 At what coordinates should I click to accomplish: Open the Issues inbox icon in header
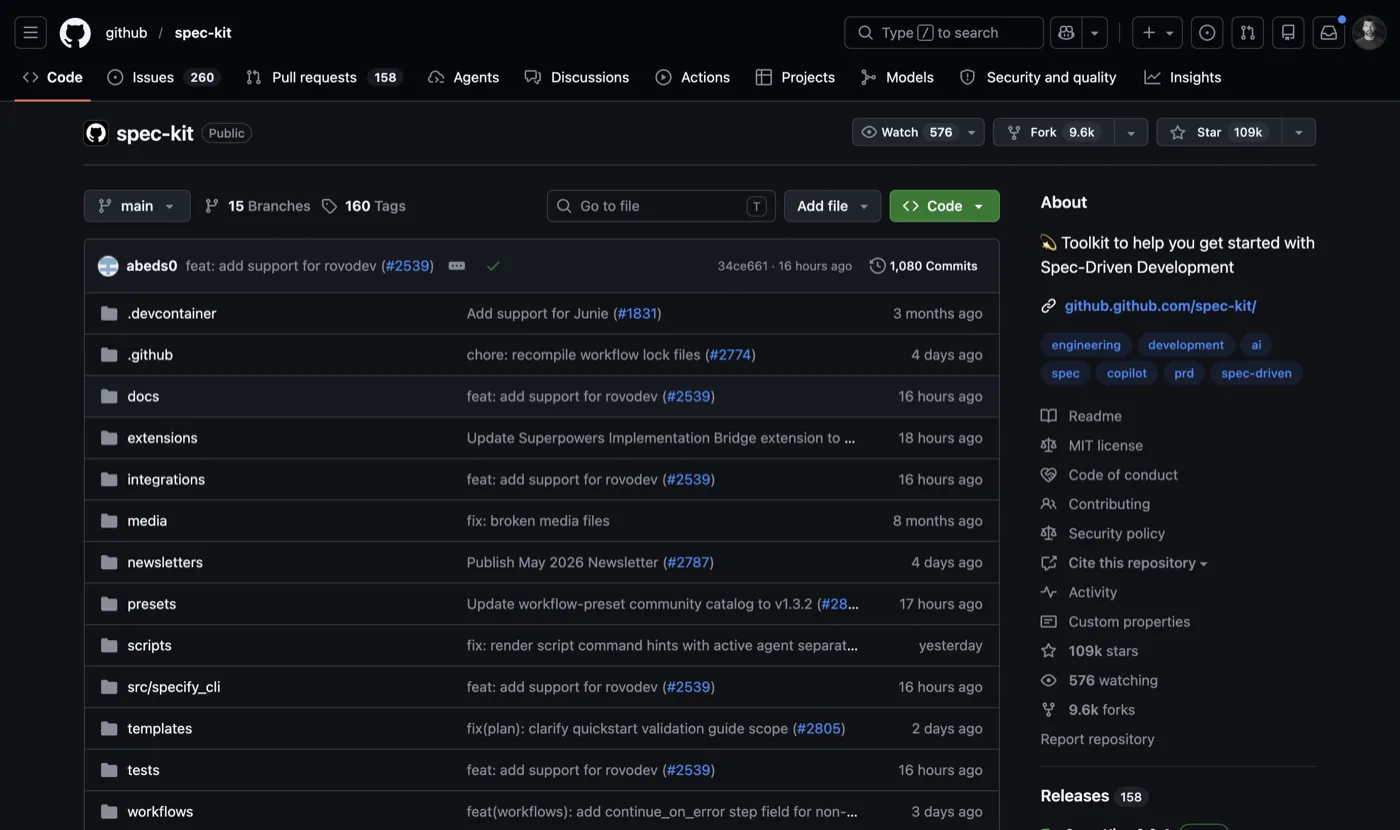1207,33
